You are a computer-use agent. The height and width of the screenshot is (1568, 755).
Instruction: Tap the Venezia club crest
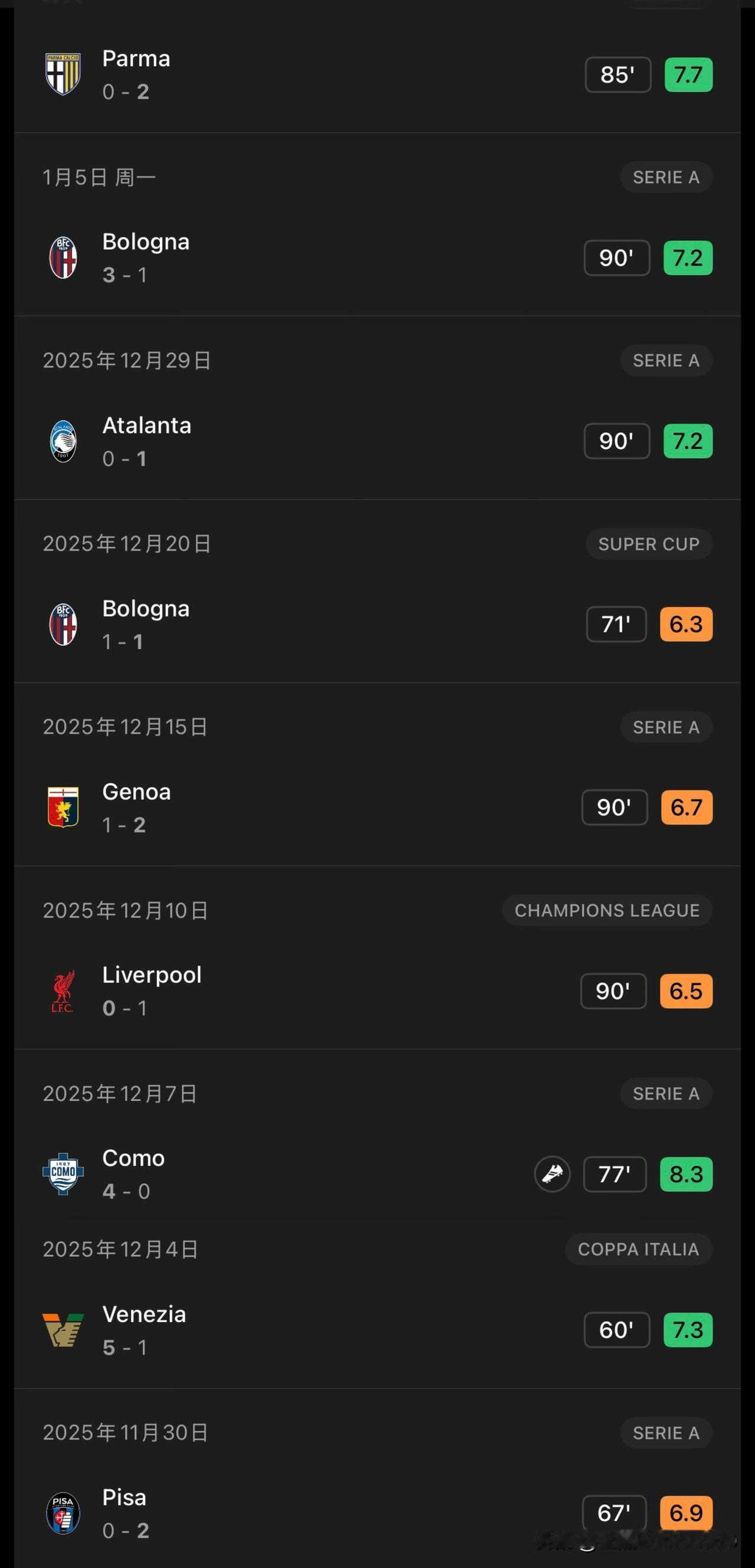click(x=63, y=1330)
